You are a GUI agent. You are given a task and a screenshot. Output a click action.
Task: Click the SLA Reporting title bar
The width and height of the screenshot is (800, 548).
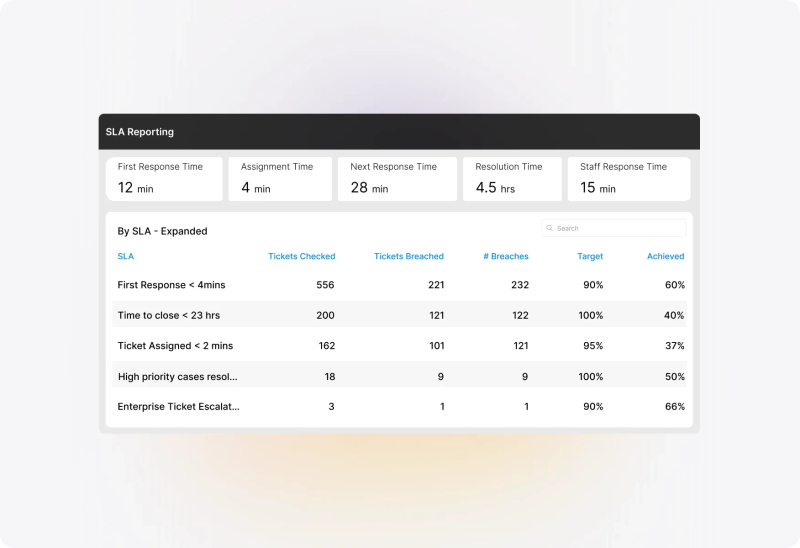pos(399,132)
